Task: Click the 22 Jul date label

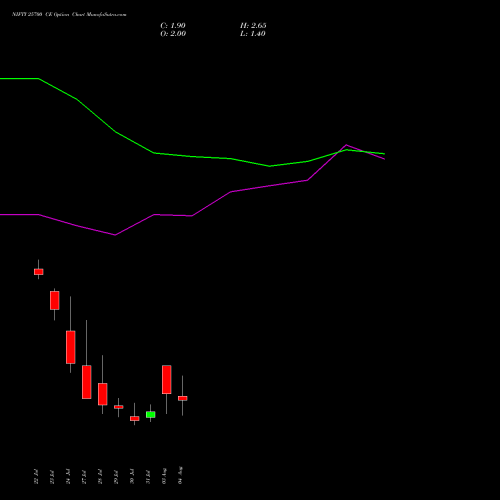Action: 36,477
